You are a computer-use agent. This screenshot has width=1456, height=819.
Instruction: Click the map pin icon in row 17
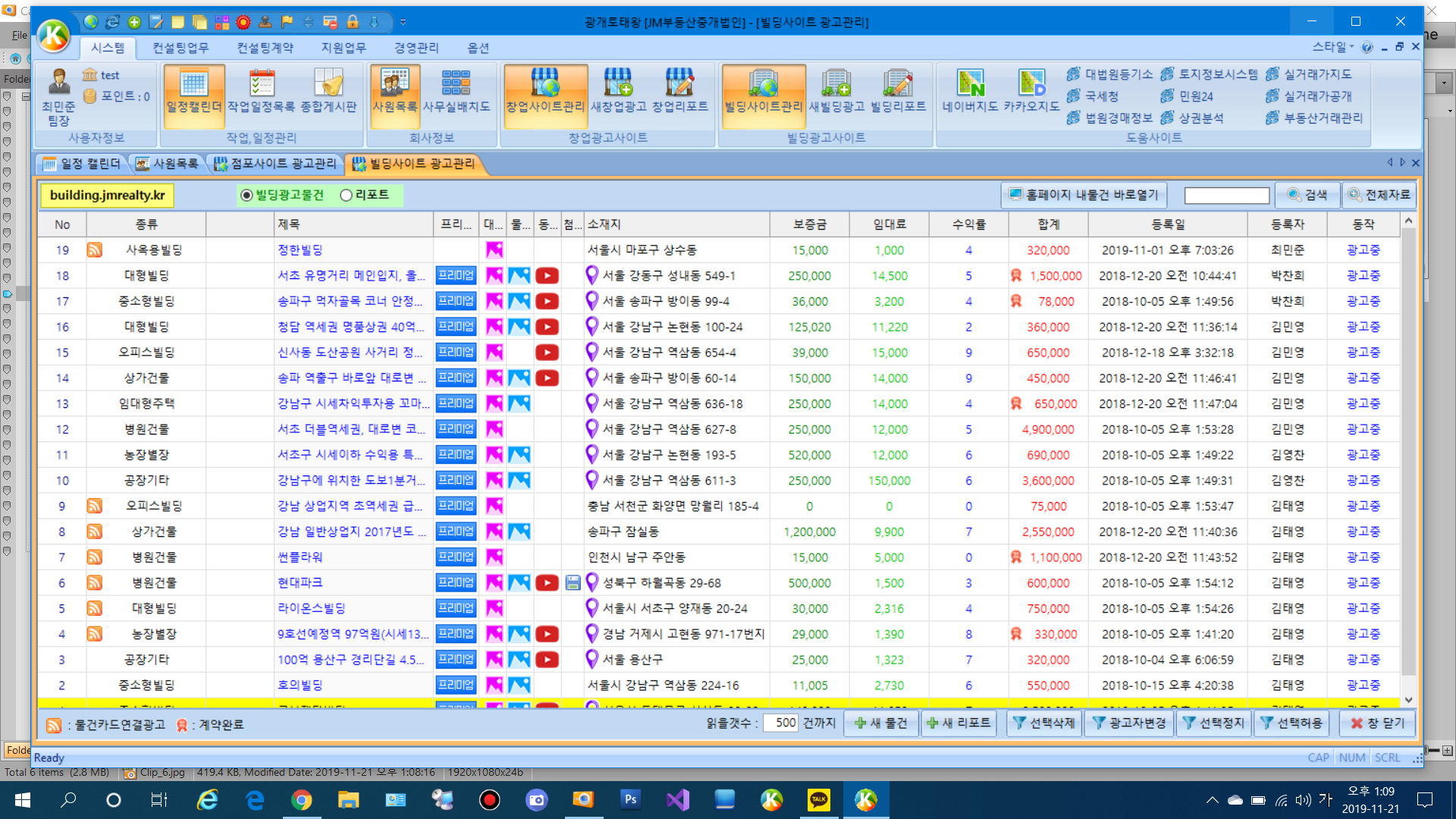[592, 301]
